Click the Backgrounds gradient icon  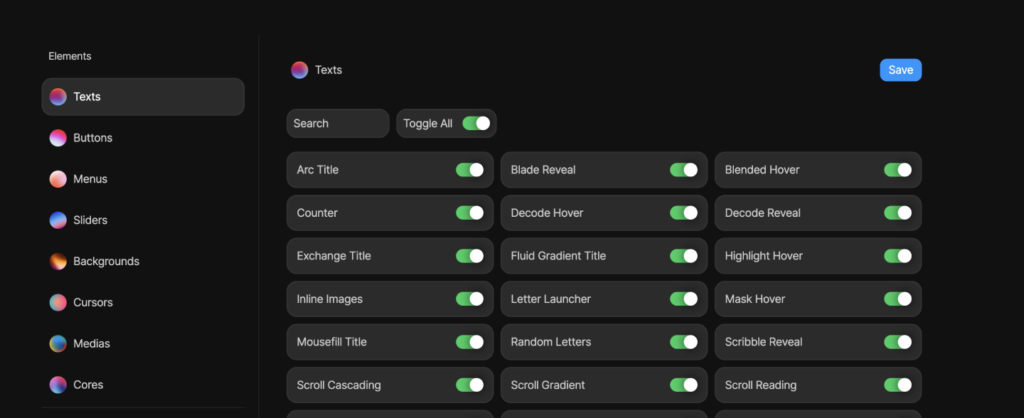[x=58, y=261]
